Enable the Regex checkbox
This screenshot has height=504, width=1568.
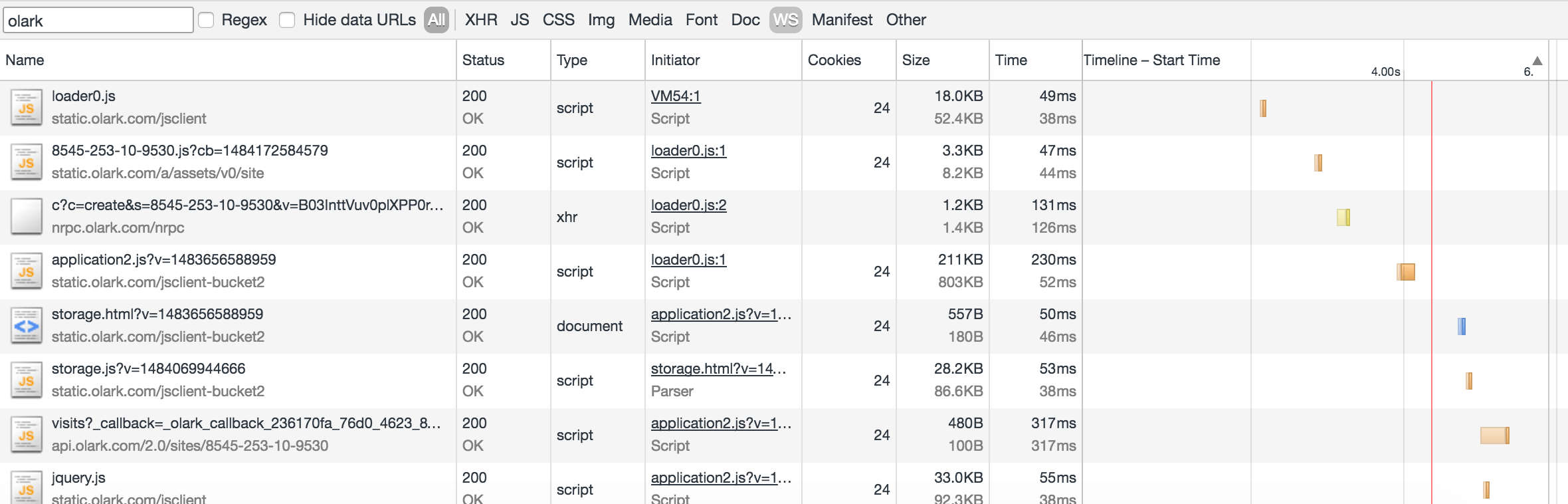[207, 20]
